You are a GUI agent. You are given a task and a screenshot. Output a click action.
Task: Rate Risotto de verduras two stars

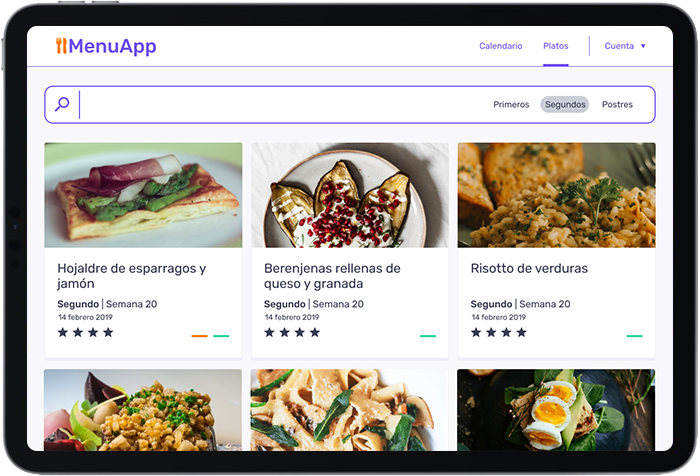tap(491, 332)
